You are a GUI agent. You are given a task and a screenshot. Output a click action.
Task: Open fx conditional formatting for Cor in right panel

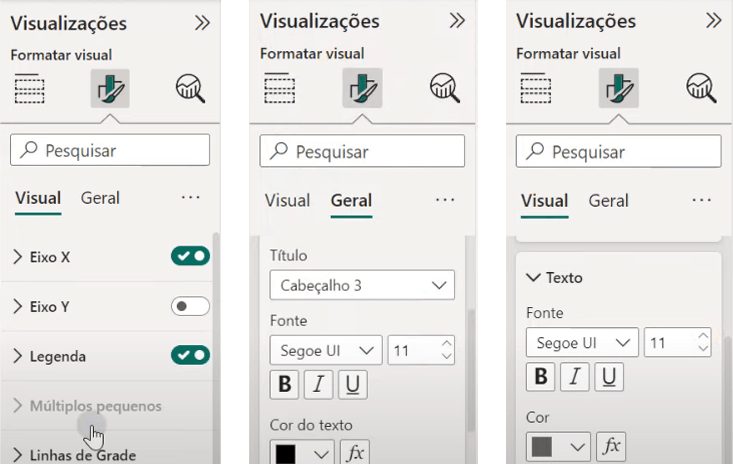tap(611, 446)
